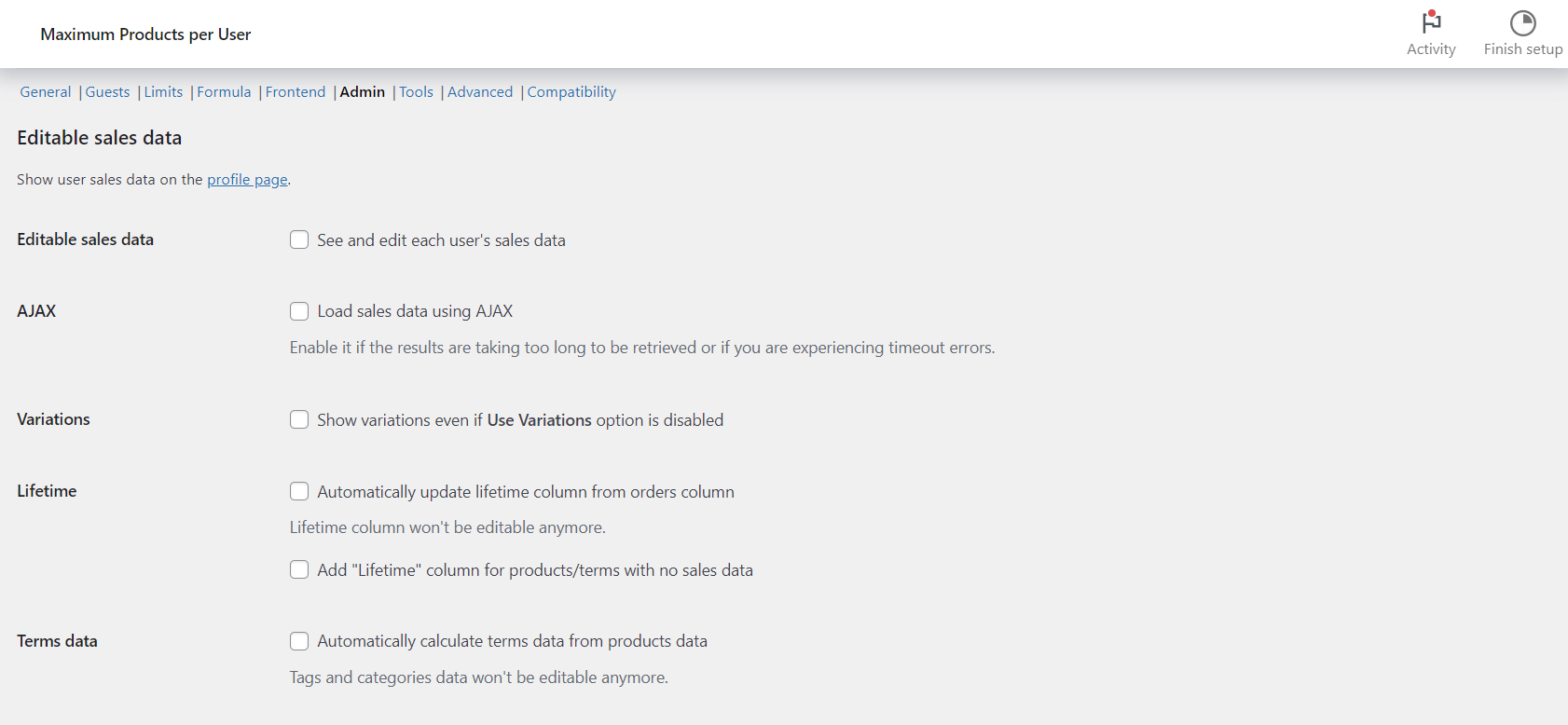The width and height of the screenshot is (1568, 725).
Task: Check Load sales data using AJAX
Action: tap(299, 311)
